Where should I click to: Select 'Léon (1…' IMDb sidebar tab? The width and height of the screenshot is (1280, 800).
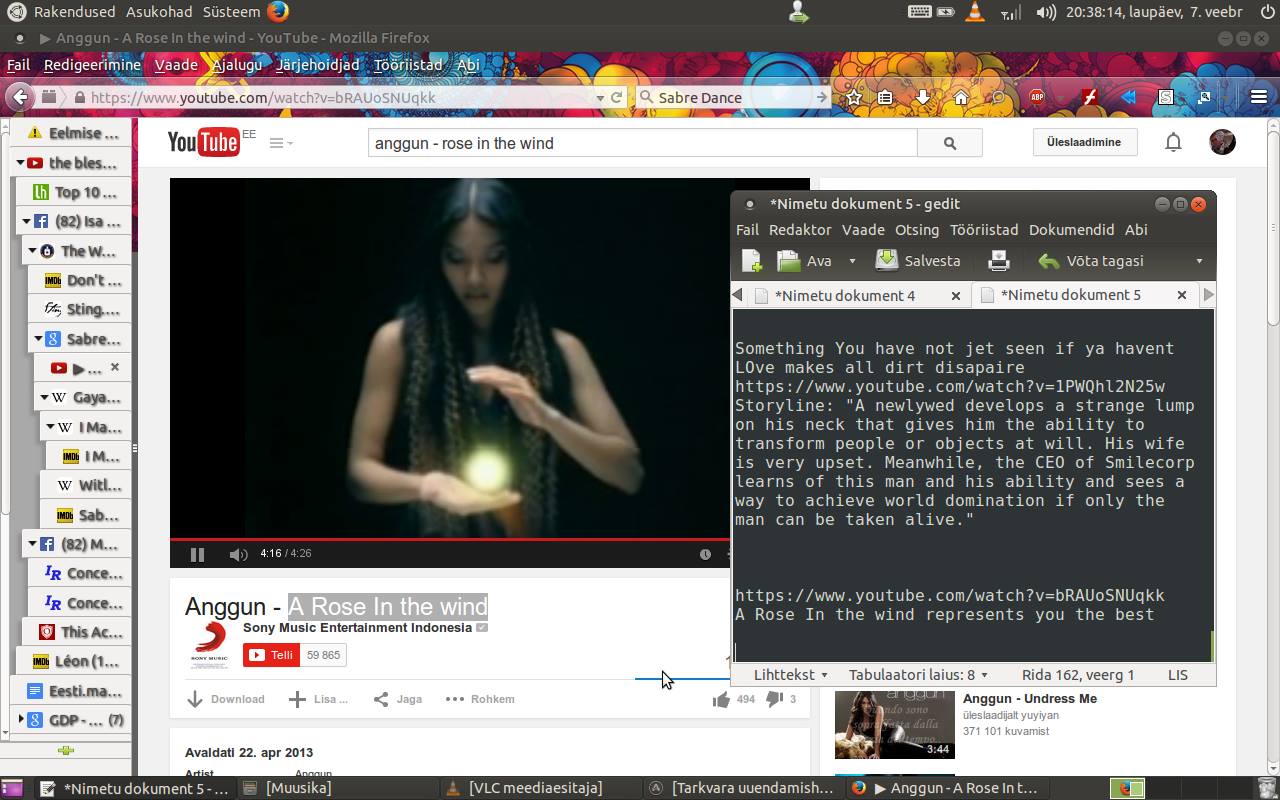(x=79, y=661)
